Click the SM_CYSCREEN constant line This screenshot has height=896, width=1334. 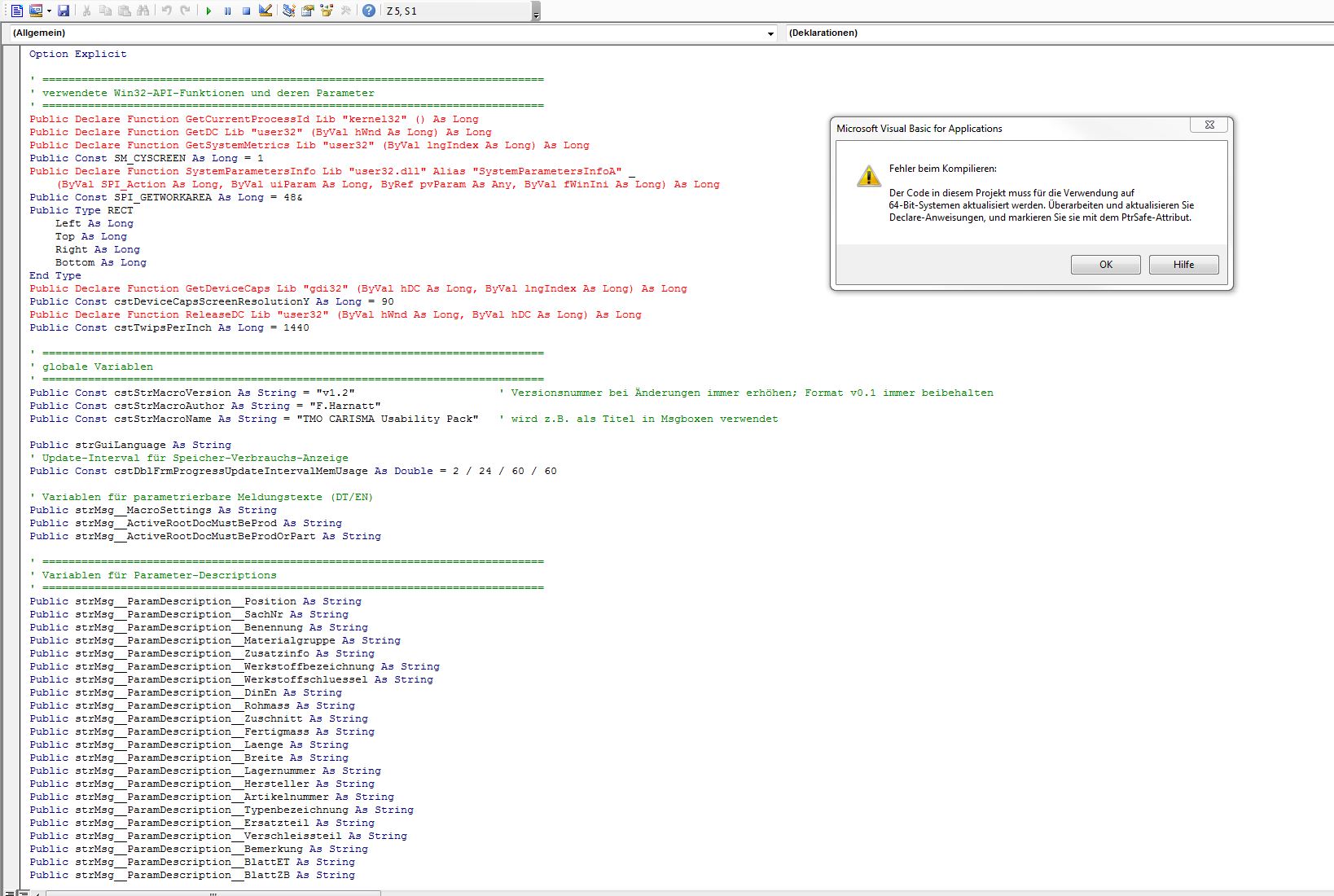[147, 158]
